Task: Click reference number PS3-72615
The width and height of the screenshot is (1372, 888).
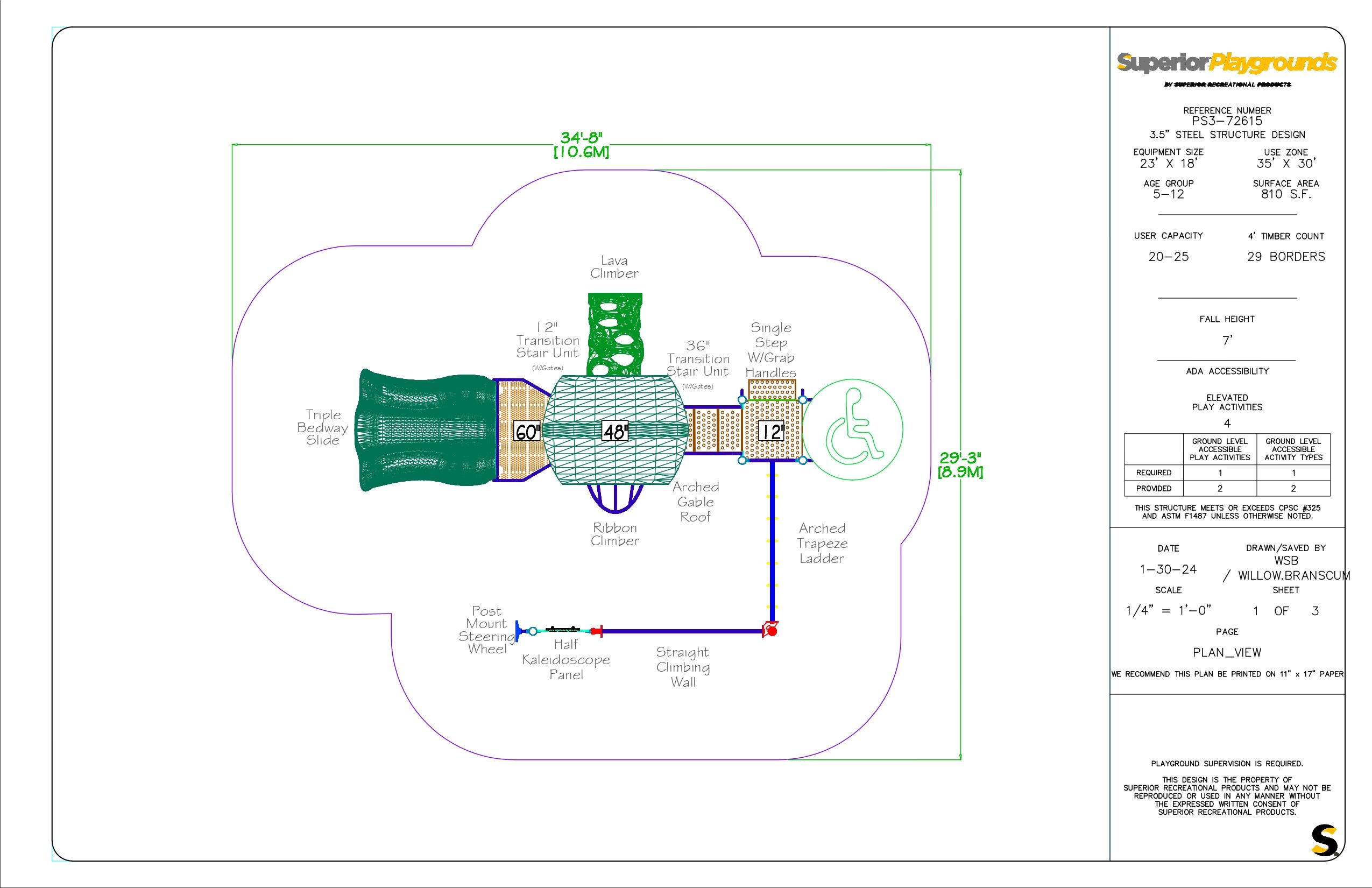Action: pos(1227,121)
